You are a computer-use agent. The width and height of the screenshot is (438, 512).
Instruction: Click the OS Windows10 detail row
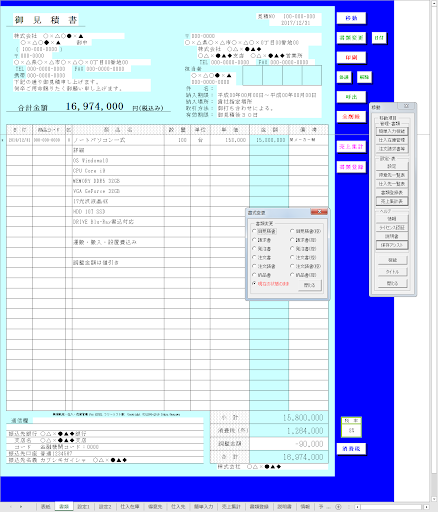click(118, 160)
